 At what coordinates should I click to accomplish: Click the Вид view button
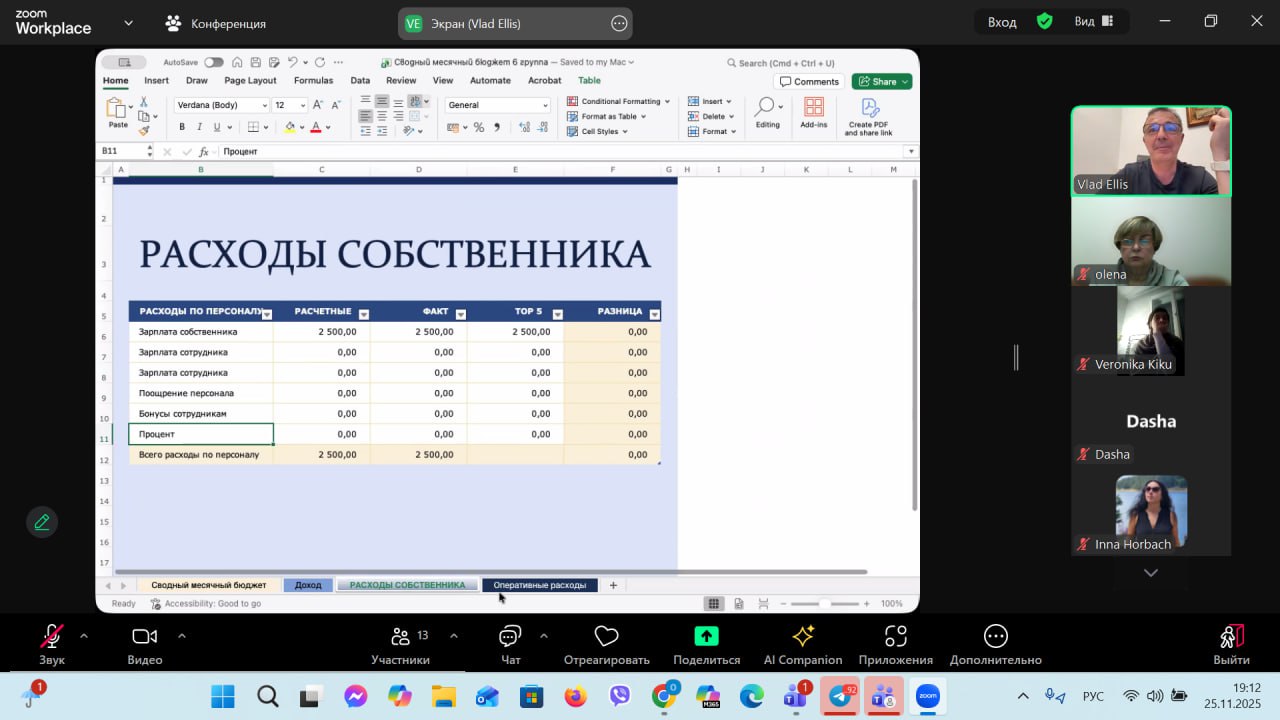pos(1093,22)
